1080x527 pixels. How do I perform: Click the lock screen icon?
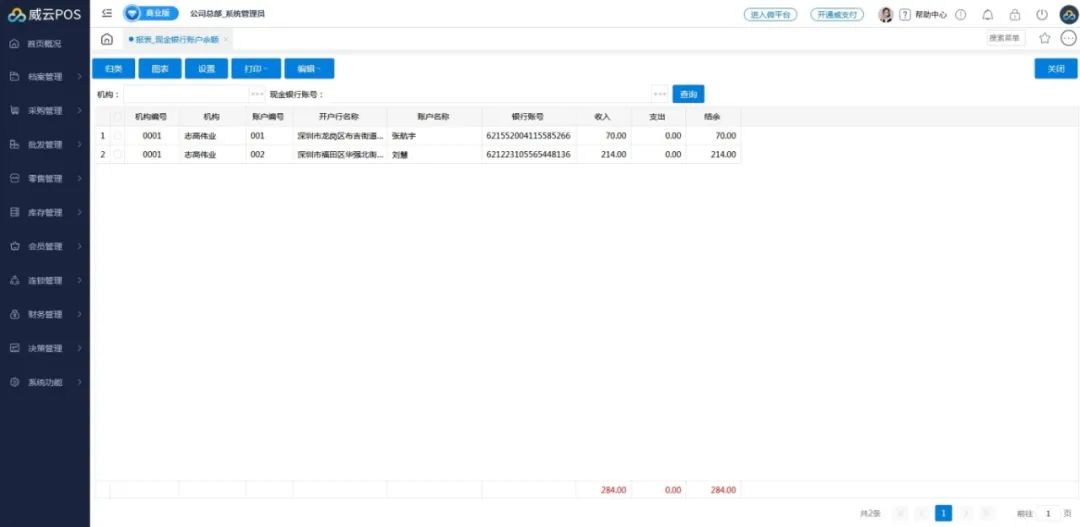pos(1015,14)
